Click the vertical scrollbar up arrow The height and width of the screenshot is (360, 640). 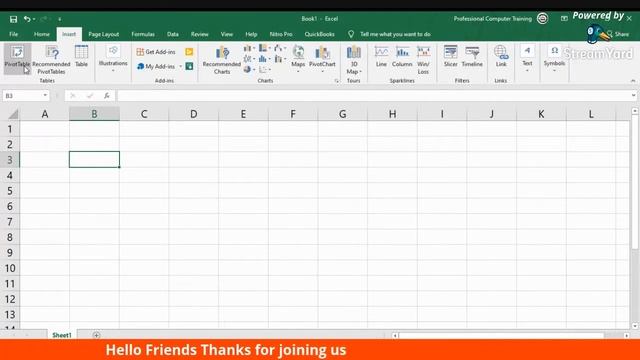635,111
